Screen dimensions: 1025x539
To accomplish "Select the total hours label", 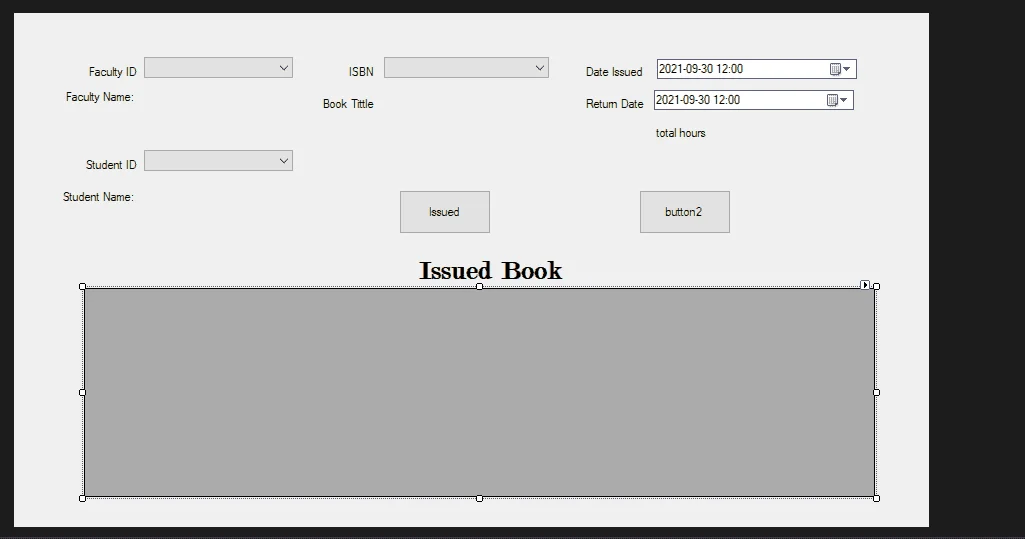I will [x=681, y=133].
